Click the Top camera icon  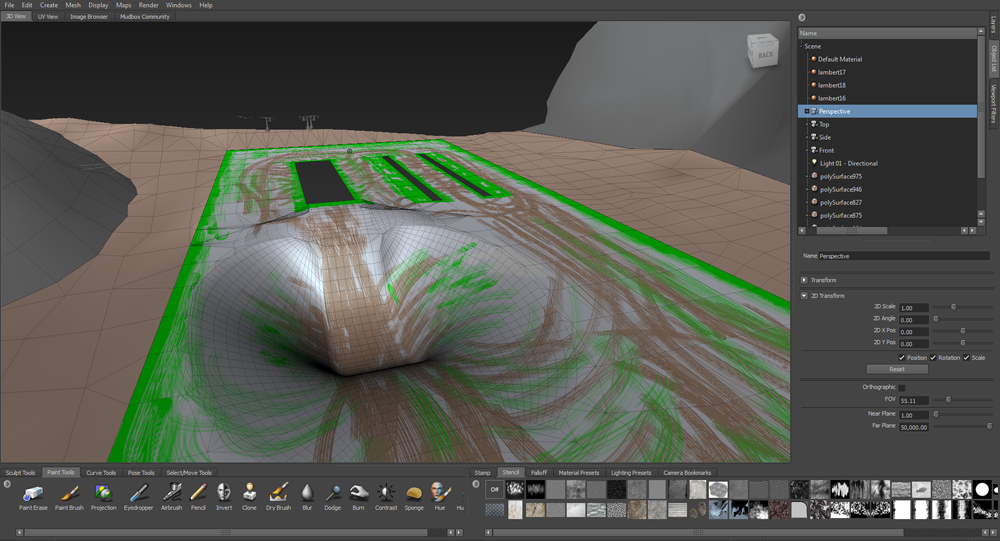(x=814, y=124)
